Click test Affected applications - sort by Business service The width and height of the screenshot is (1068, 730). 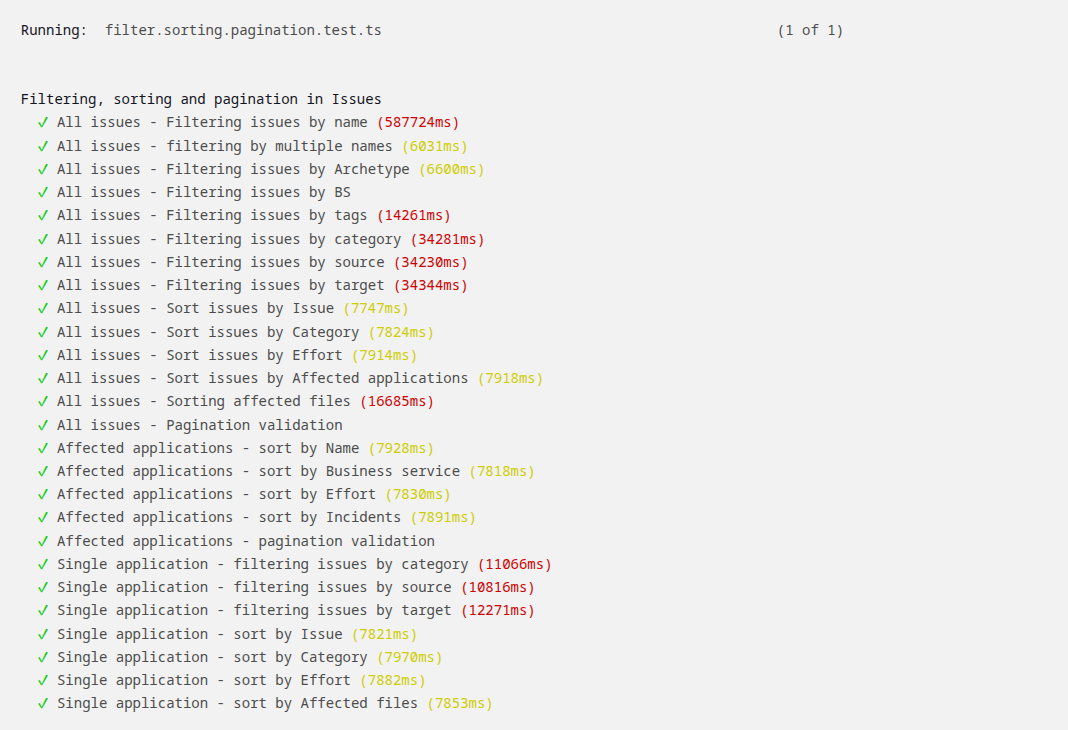(258, 471)
